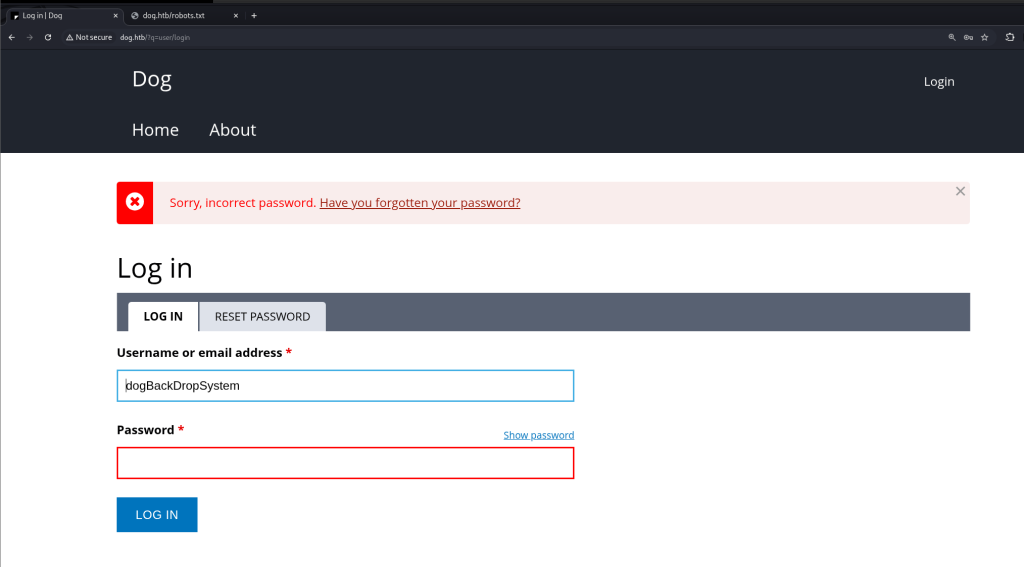This screenshot has height=567, width=1024.
Task: Go to Home in the navigation
Action: coord(155,130)
